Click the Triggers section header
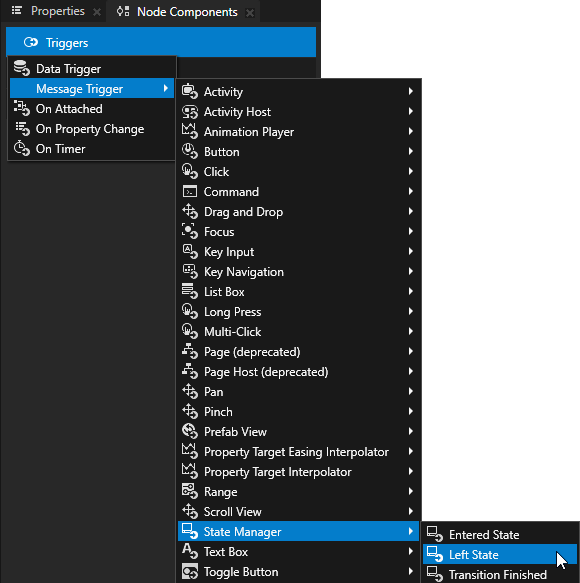This screenshot has height=583, width=580. coord(161,42)
